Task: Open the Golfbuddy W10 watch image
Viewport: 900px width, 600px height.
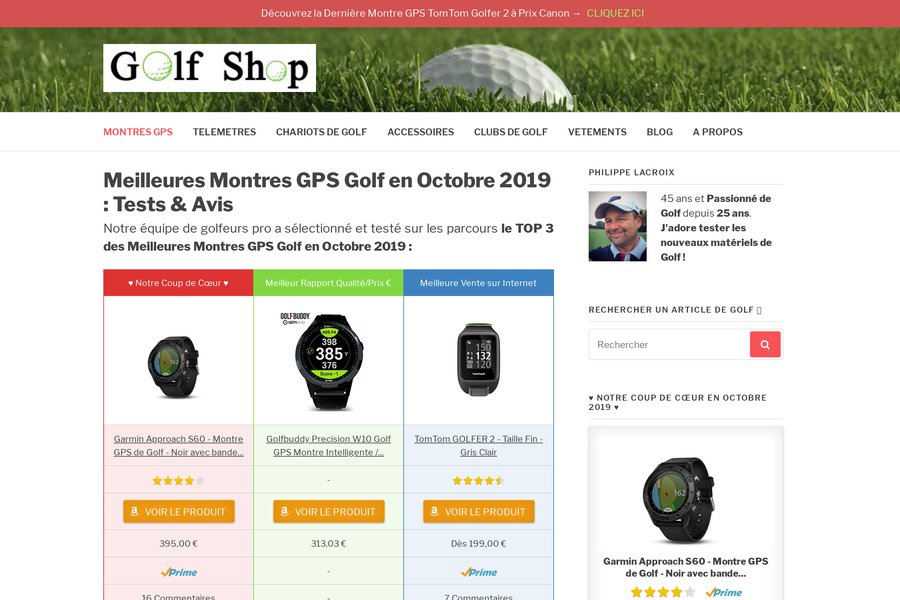Action: [x=327, y=361]
